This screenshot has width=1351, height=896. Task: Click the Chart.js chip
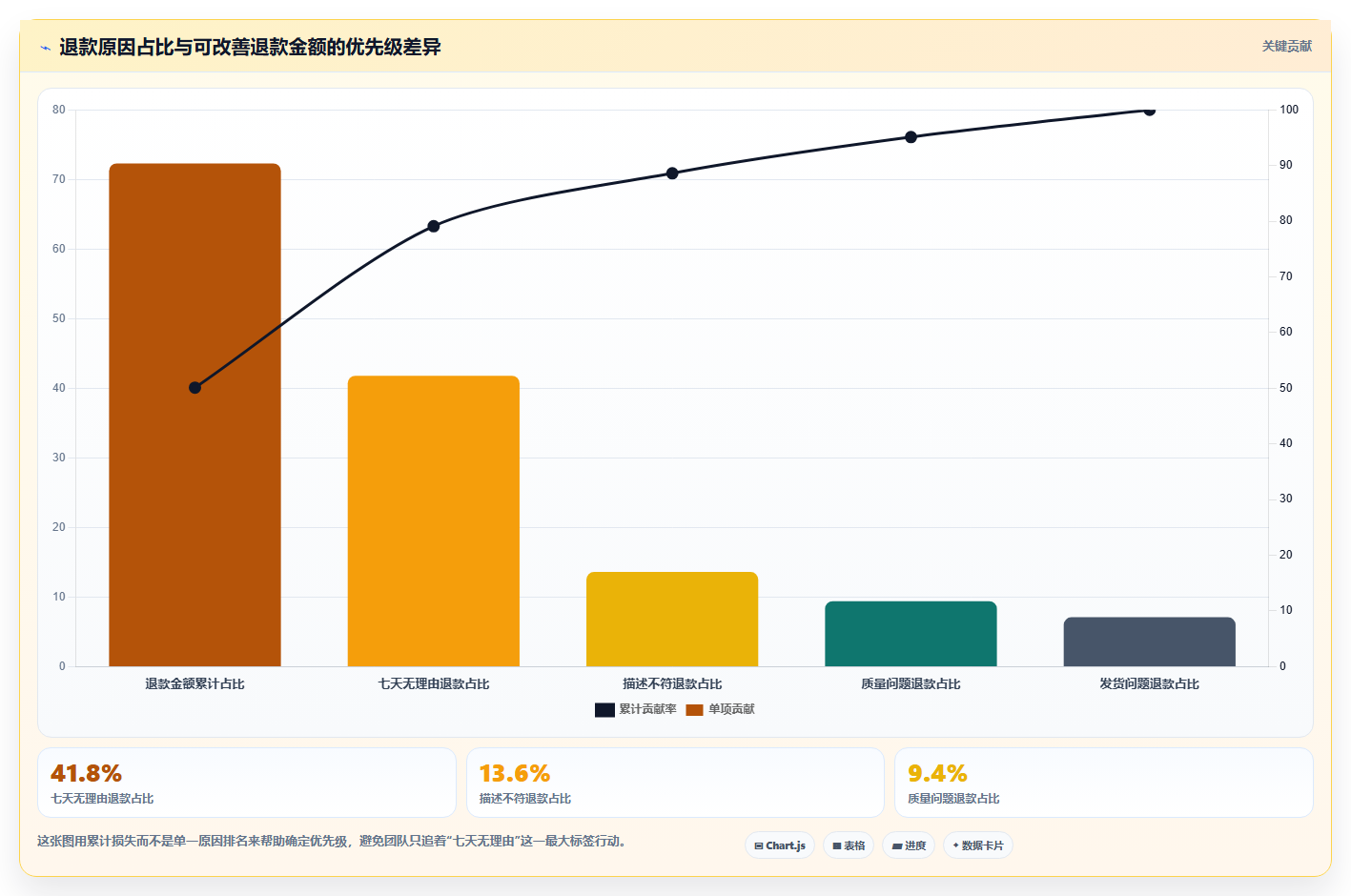click(x=780, y=845)
